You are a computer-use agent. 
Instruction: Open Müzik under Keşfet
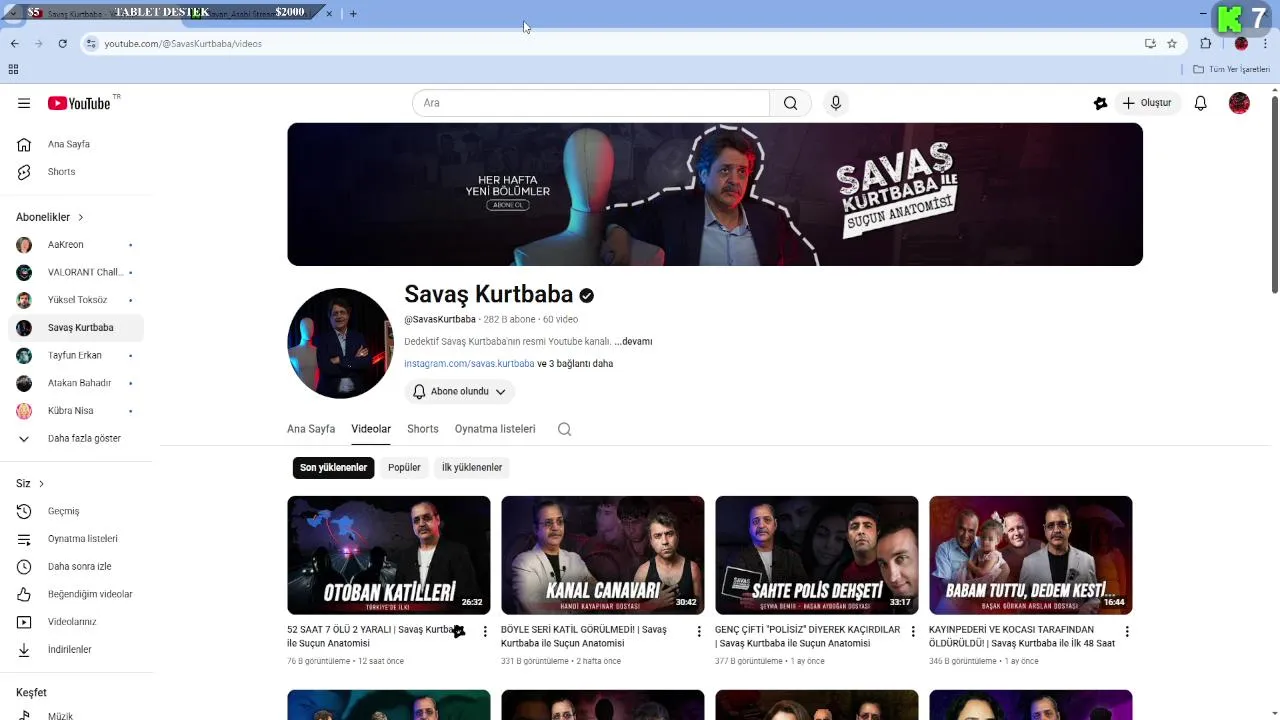76,716
